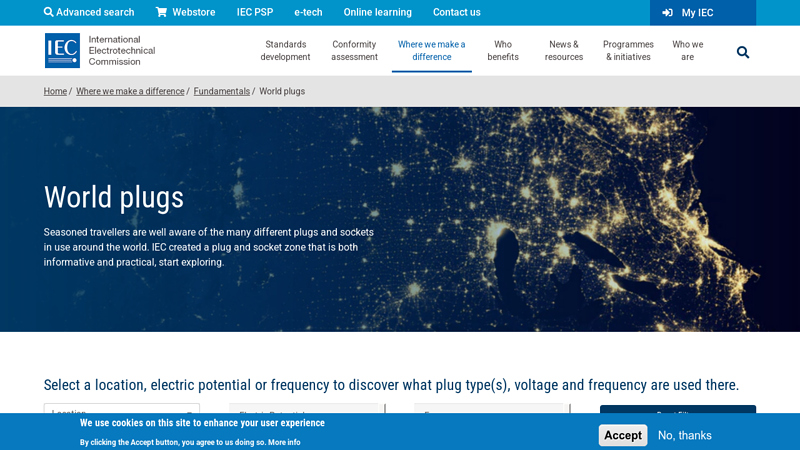
Task: Visit the e-tech link
Action: pyautogui.click(x=308, y=13)
